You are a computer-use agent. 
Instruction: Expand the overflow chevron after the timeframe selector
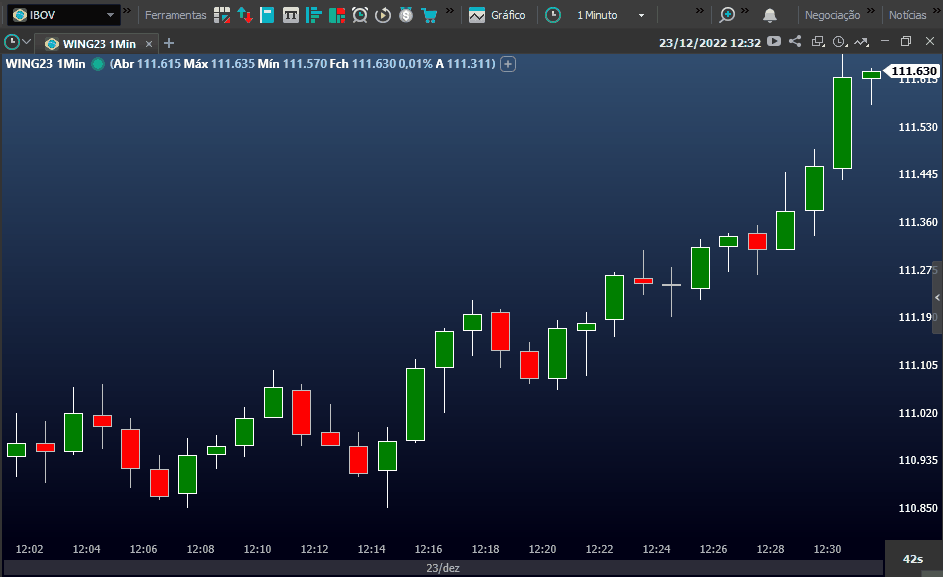pyautogui.click(x=699, y=11)
